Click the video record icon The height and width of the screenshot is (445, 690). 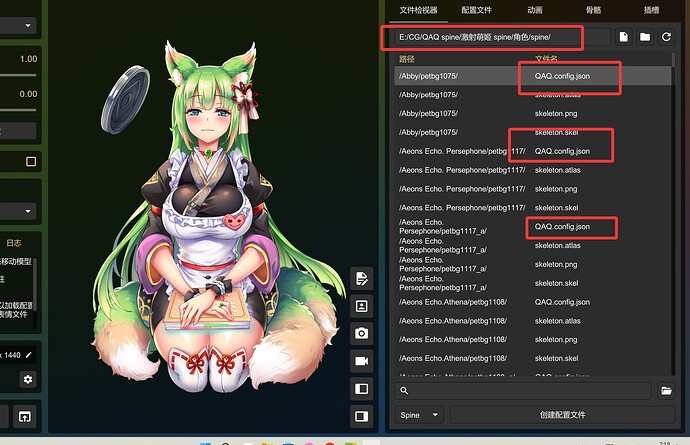click(x=361, y=360)
